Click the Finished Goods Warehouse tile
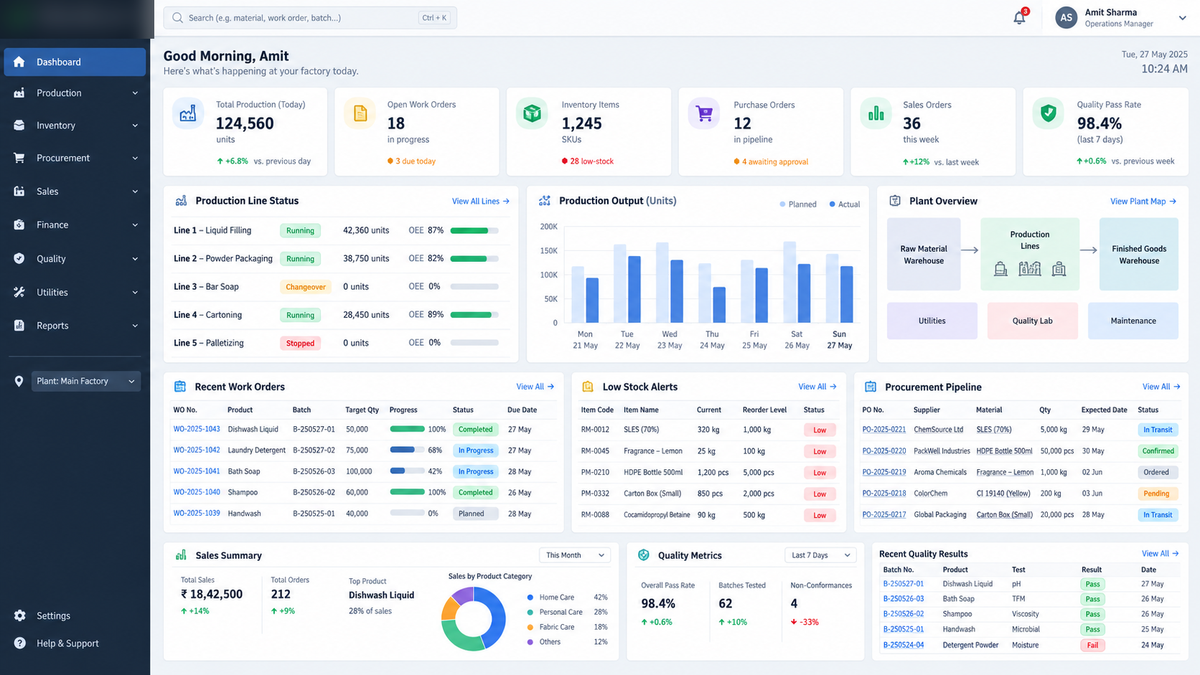Image resolution: width=1200 pixels, height=675 pixels. pos(1139,255)
